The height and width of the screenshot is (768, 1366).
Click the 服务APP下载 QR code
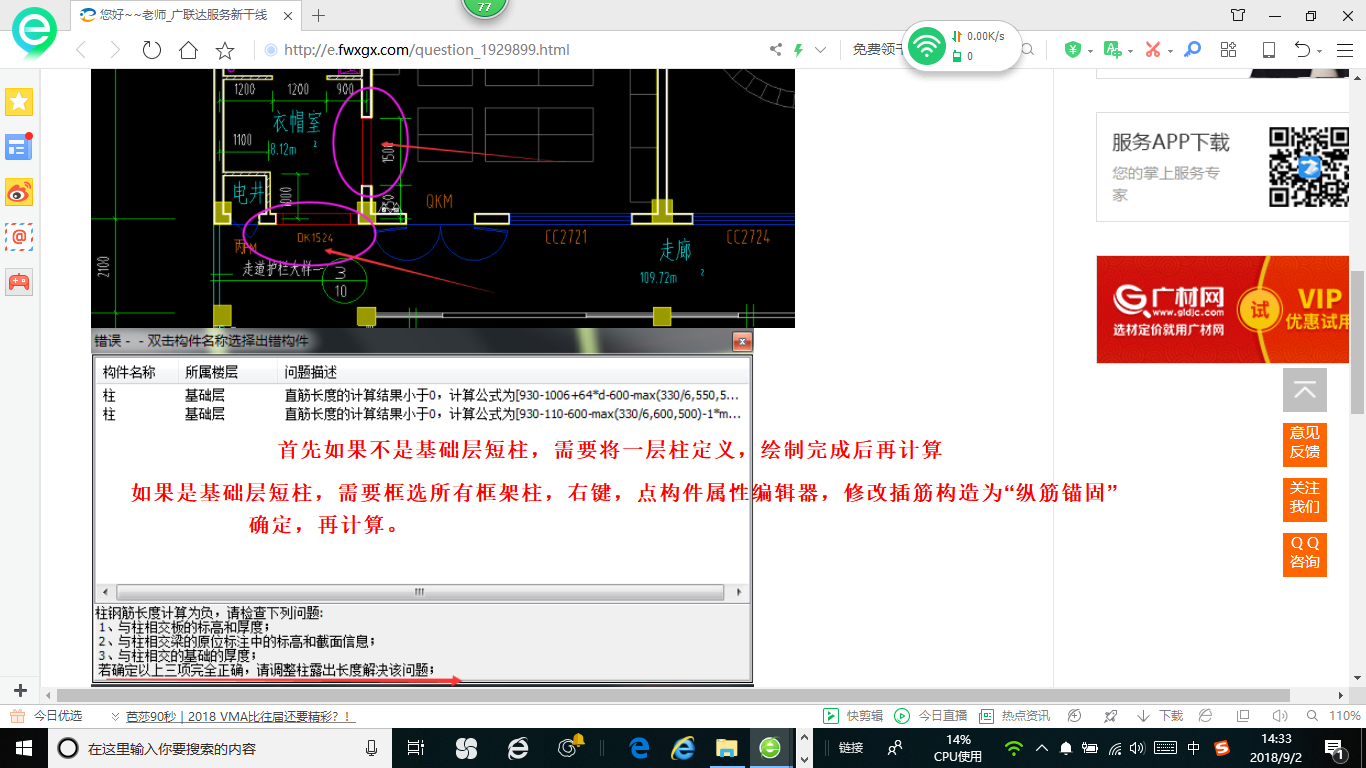pyautogui.click(x=1309, y=166)
